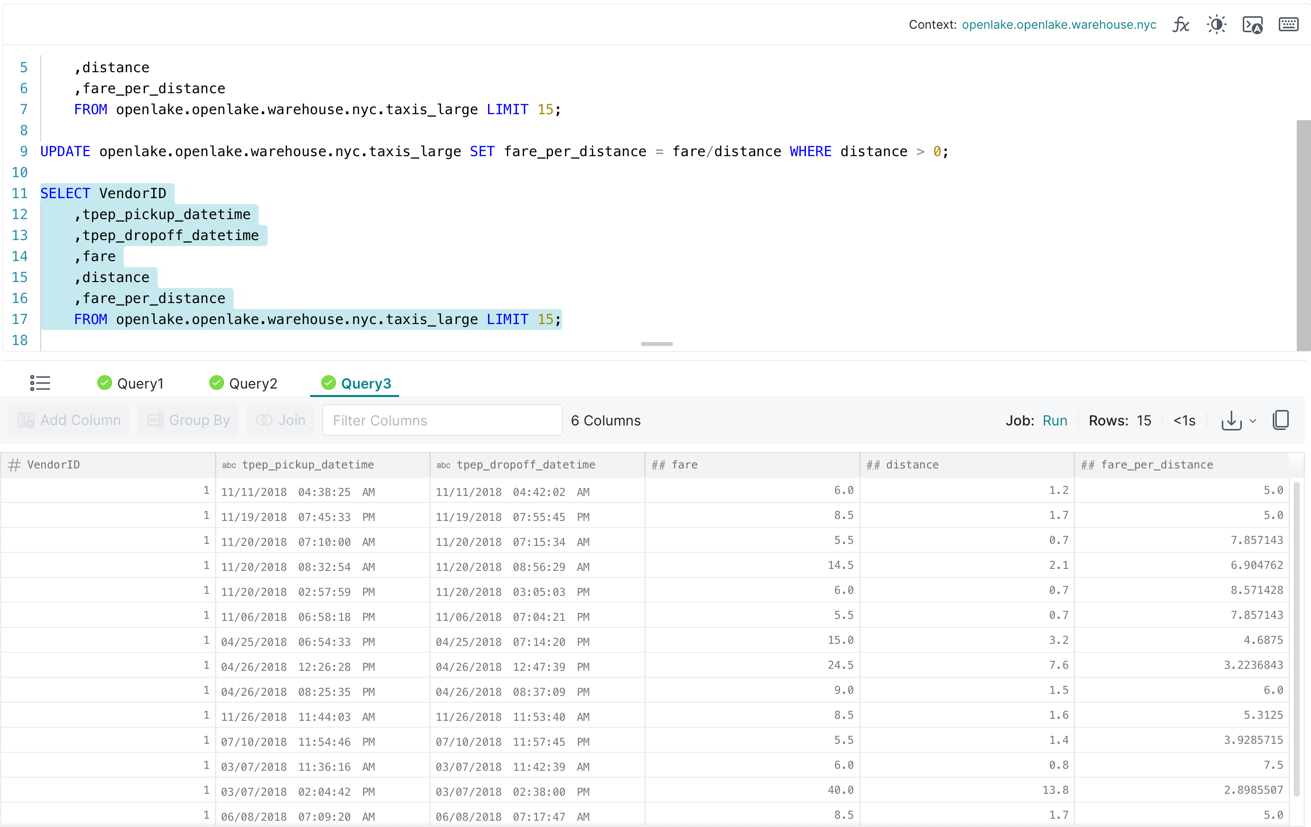Click the autocomplete terminal icon

tap(1252, 25)
